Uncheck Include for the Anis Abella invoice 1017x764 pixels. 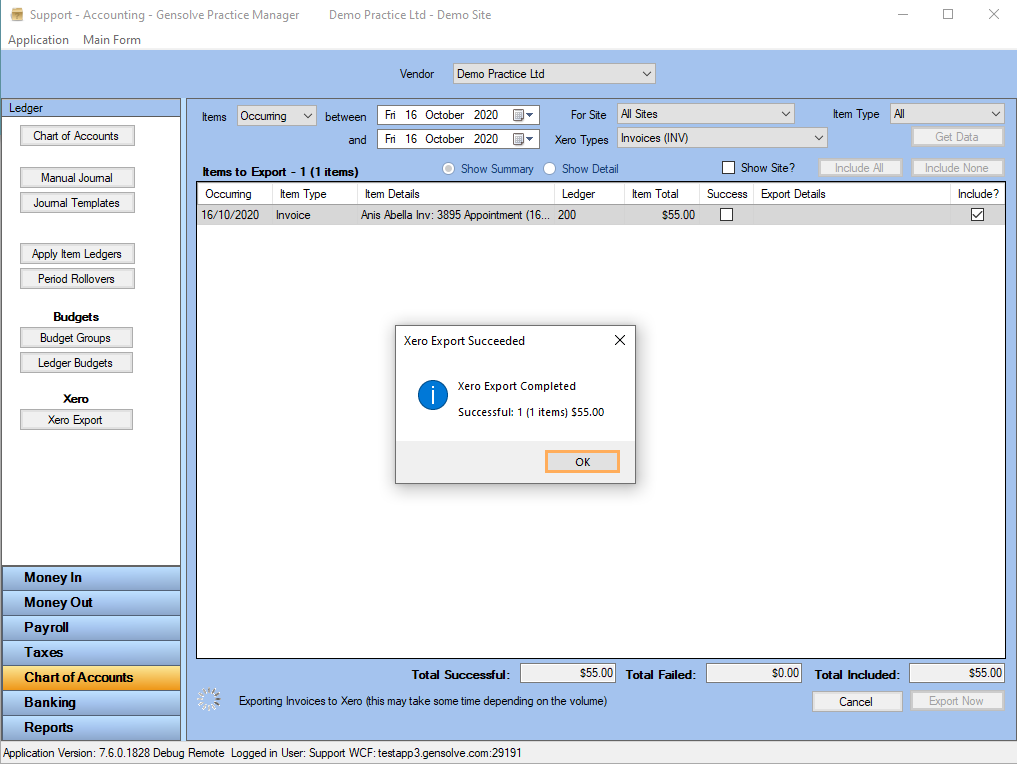pyautogui.click(x=977, y=215)
